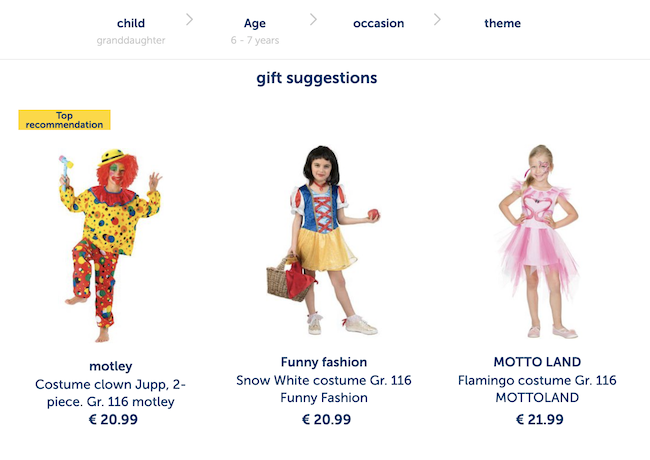Click chevron arrow after the child step

point(190,19)
